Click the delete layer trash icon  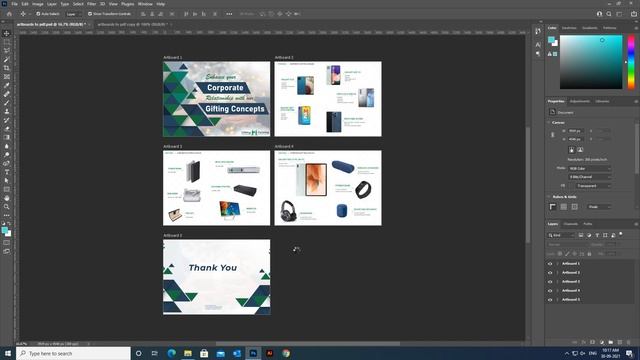click(629, 342)
